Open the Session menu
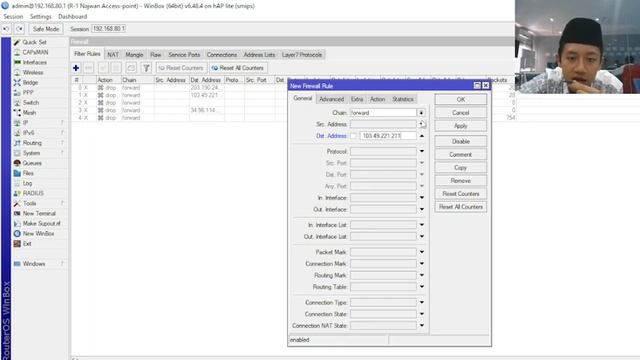The height and width of the screenshot is (360, 640). 13,17
